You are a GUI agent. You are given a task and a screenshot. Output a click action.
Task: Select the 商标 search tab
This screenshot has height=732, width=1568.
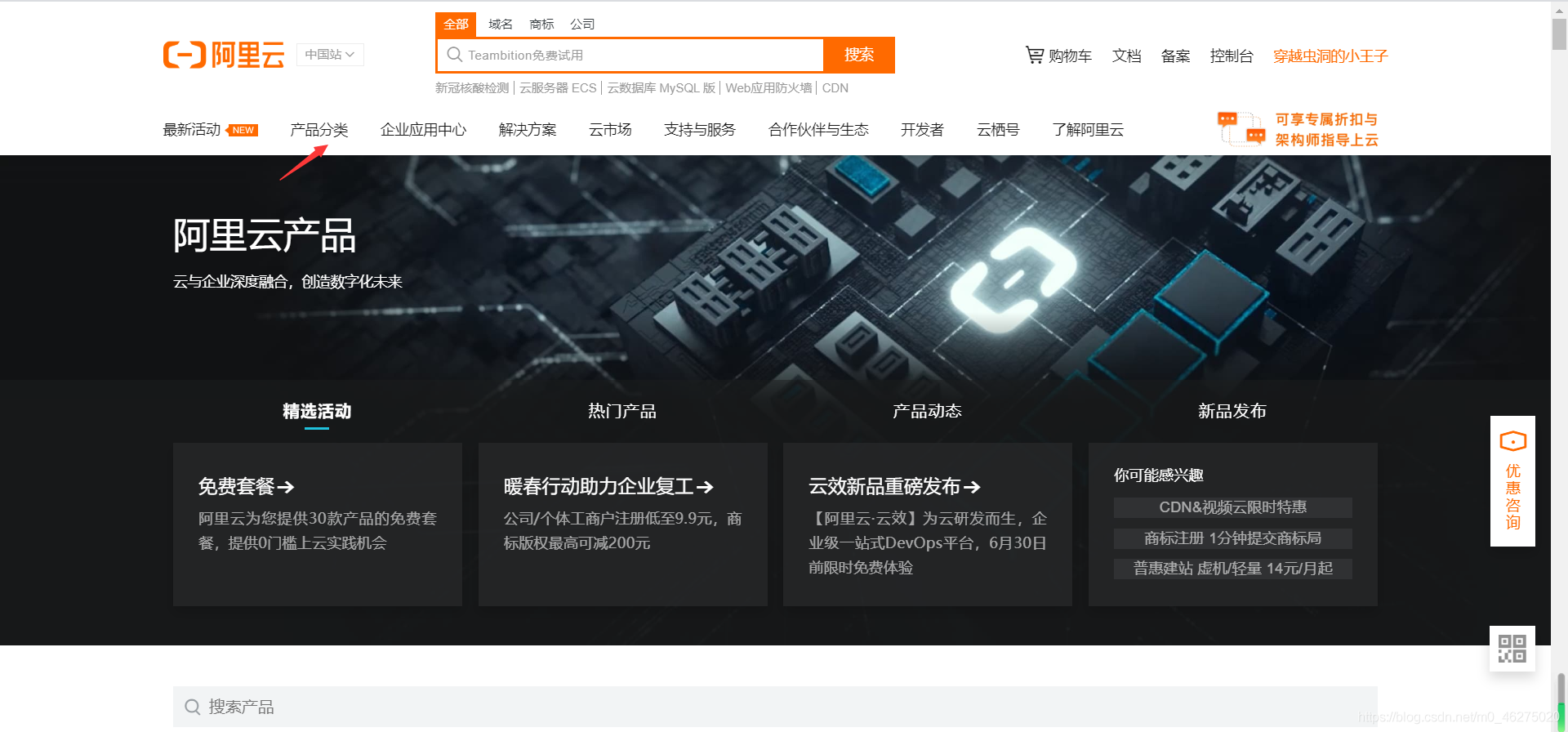coord(541,25)
